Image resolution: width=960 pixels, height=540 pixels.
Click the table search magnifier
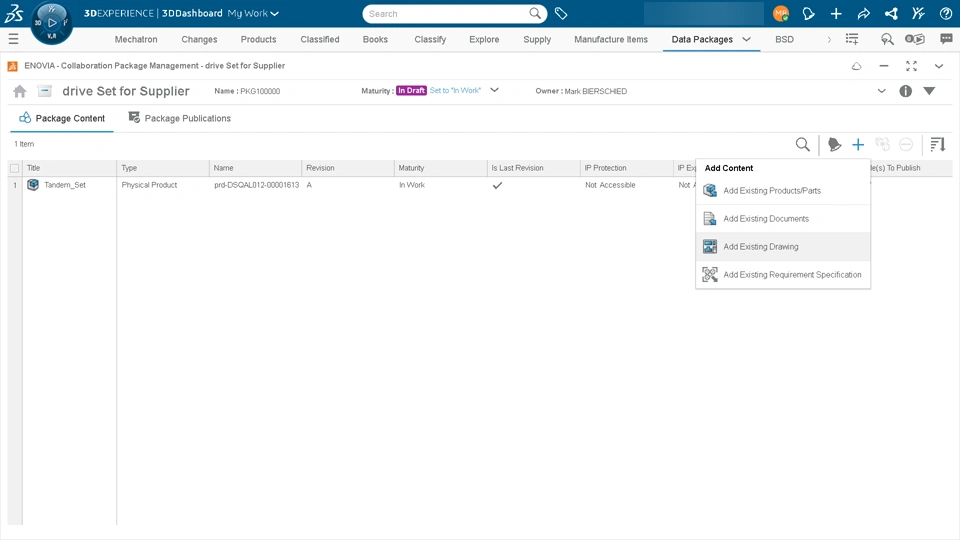tap(803, 144)
